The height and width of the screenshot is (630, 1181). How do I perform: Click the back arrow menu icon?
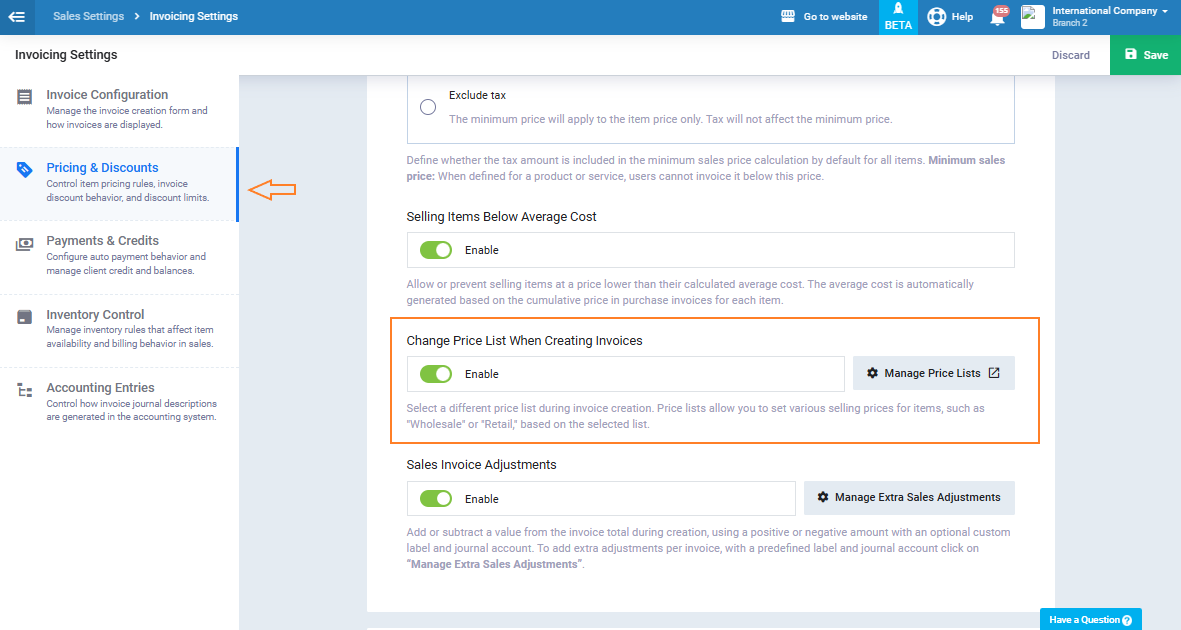pyautogui.click(x=17, y=17)
